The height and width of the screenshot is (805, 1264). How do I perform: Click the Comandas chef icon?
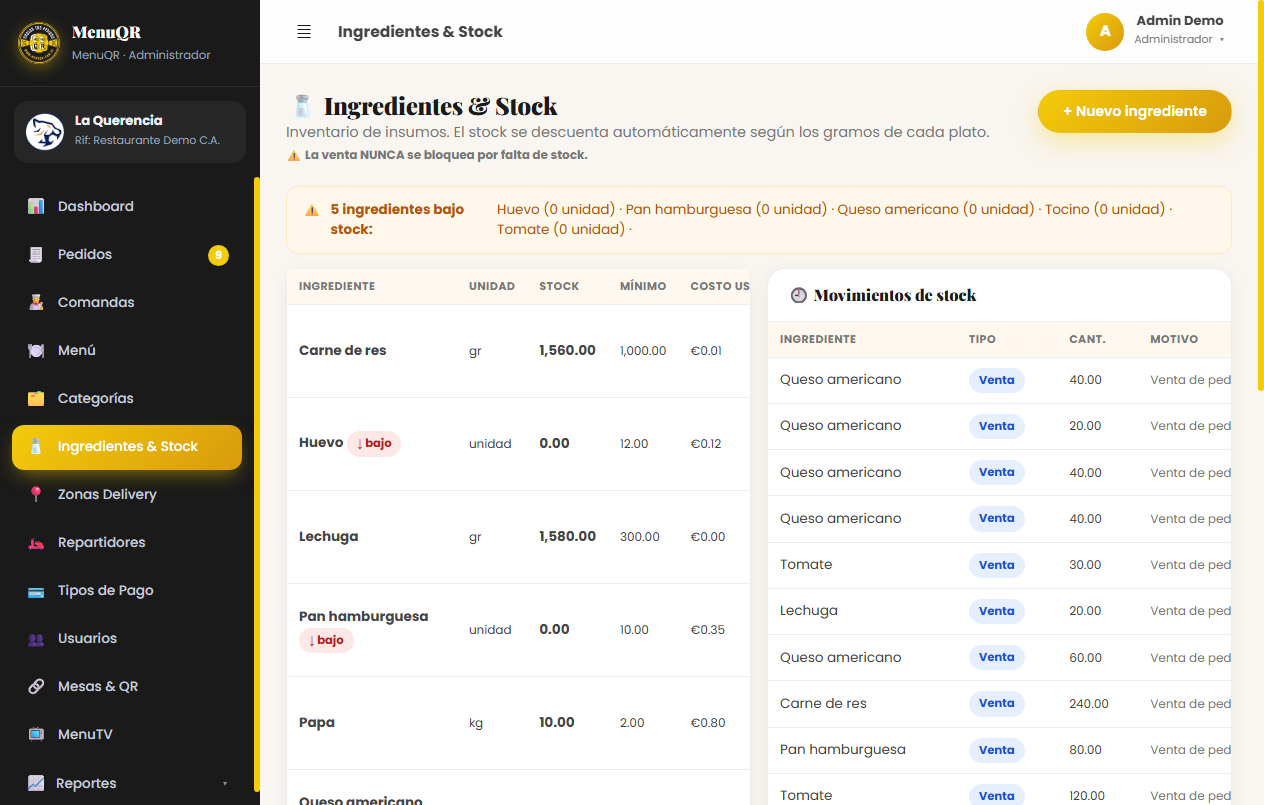pyautogui.click(x=36, y=302)
